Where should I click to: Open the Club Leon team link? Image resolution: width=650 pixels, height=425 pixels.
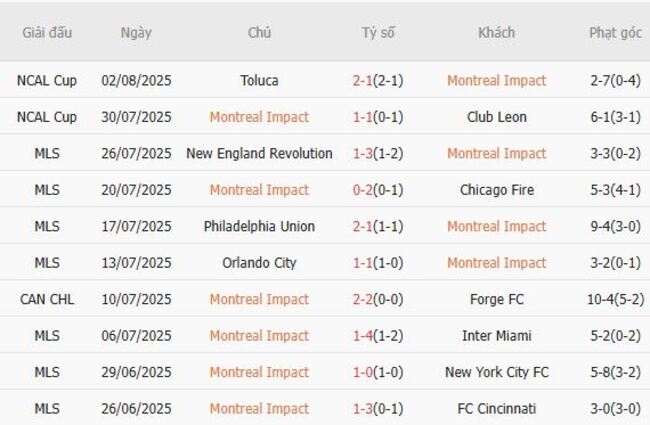[x=497, y=117]
